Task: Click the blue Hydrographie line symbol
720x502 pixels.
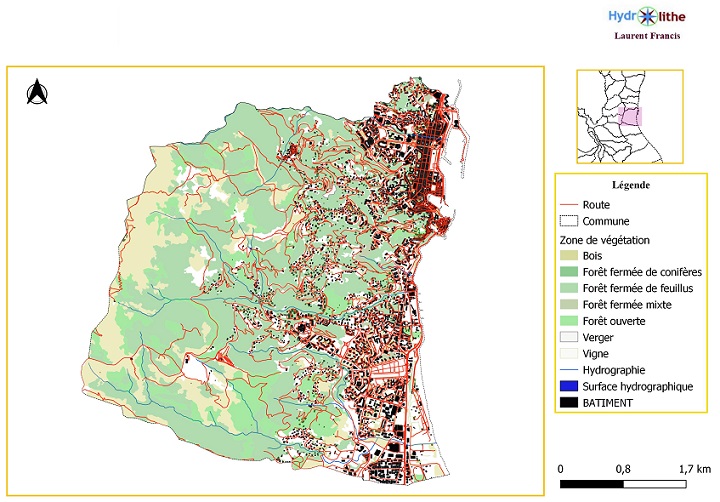Action: click(x=569, y=369)
